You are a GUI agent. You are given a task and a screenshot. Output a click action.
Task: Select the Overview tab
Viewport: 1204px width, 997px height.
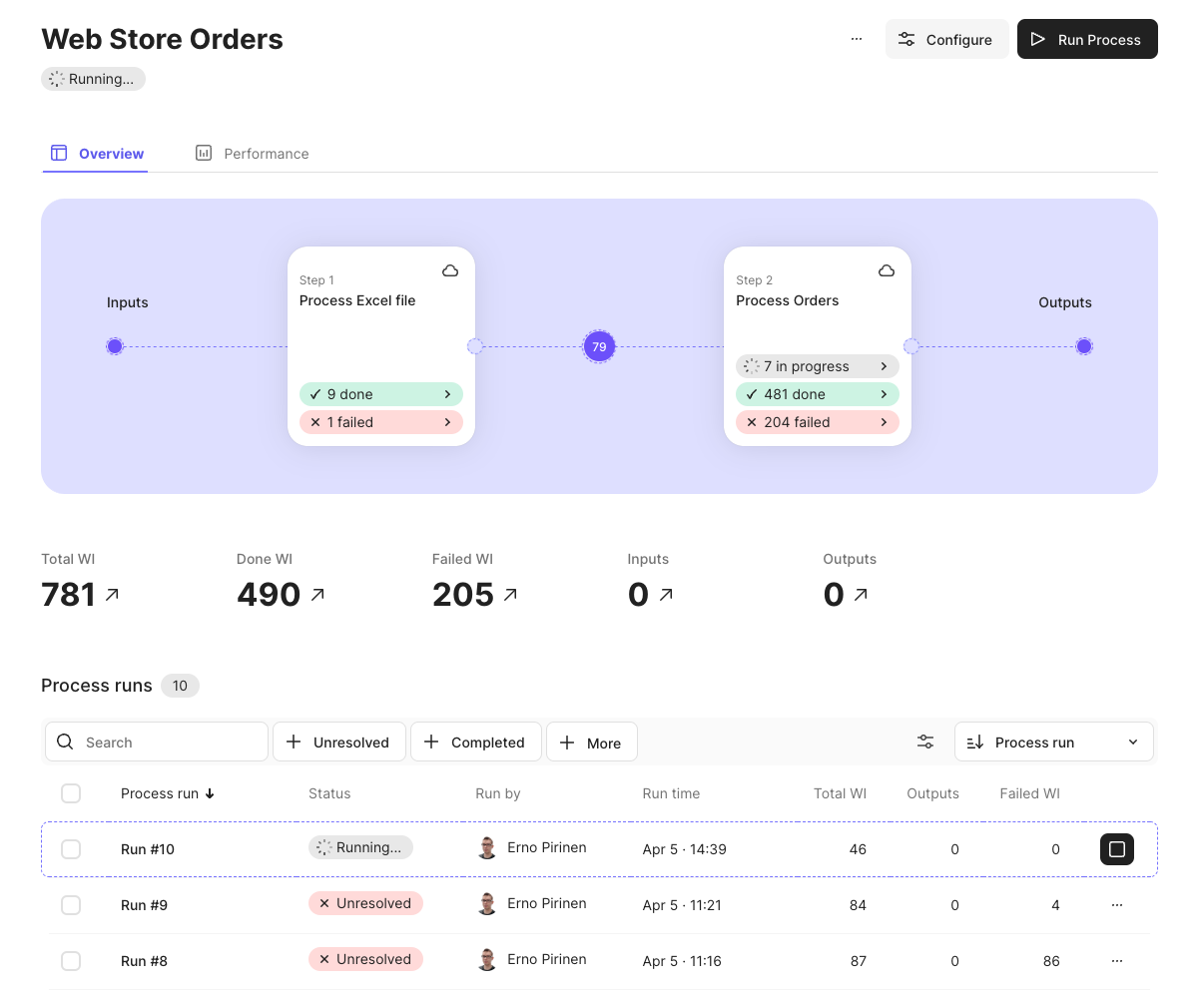97,154
